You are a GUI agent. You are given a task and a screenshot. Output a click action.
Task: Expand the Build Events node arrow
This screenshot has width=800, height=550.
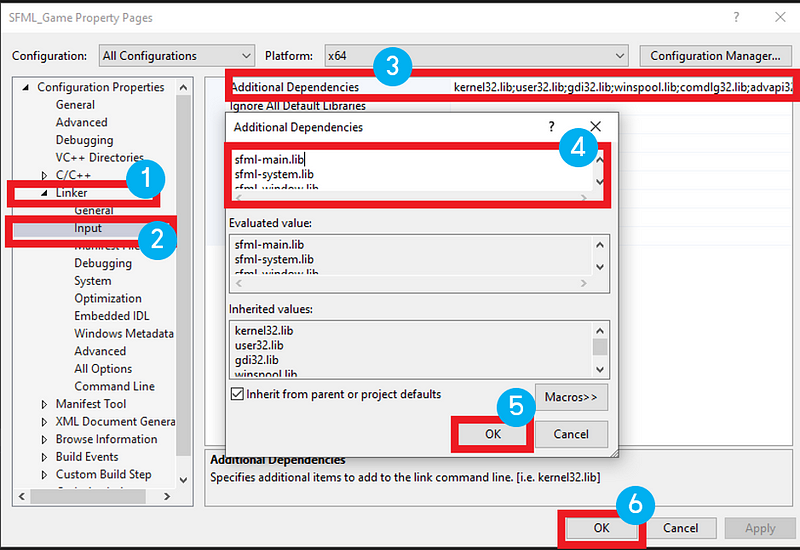pos(44,457)
